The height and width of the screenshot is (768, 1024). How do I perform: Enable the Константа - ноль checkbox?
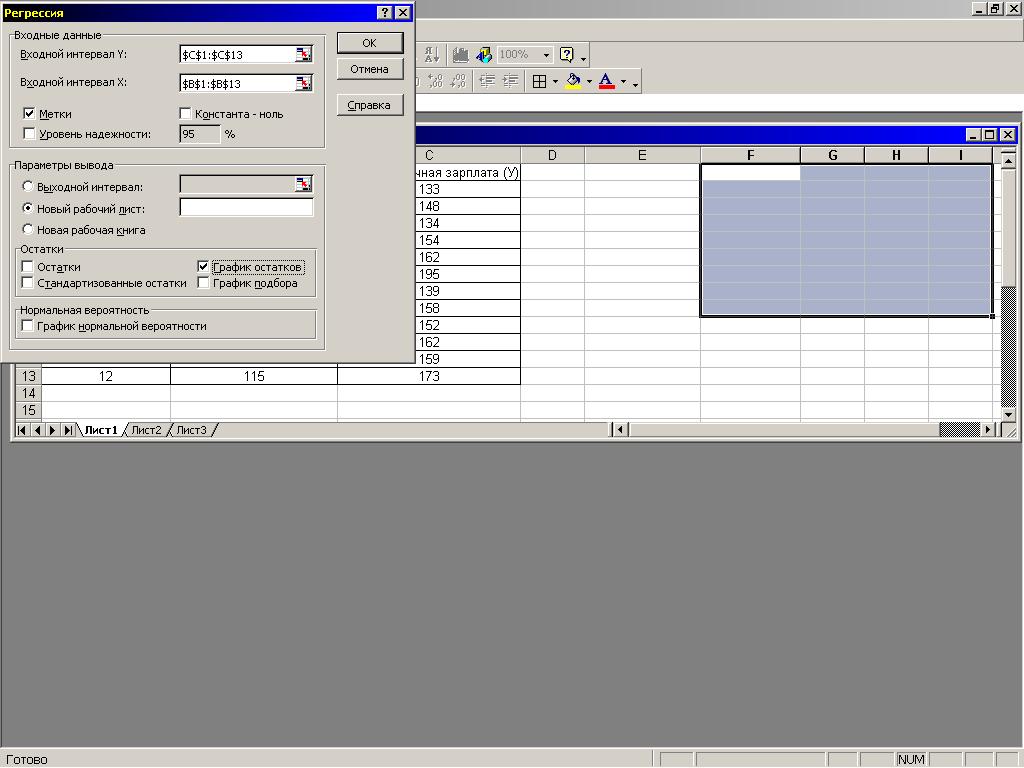(x=185, y=114)
